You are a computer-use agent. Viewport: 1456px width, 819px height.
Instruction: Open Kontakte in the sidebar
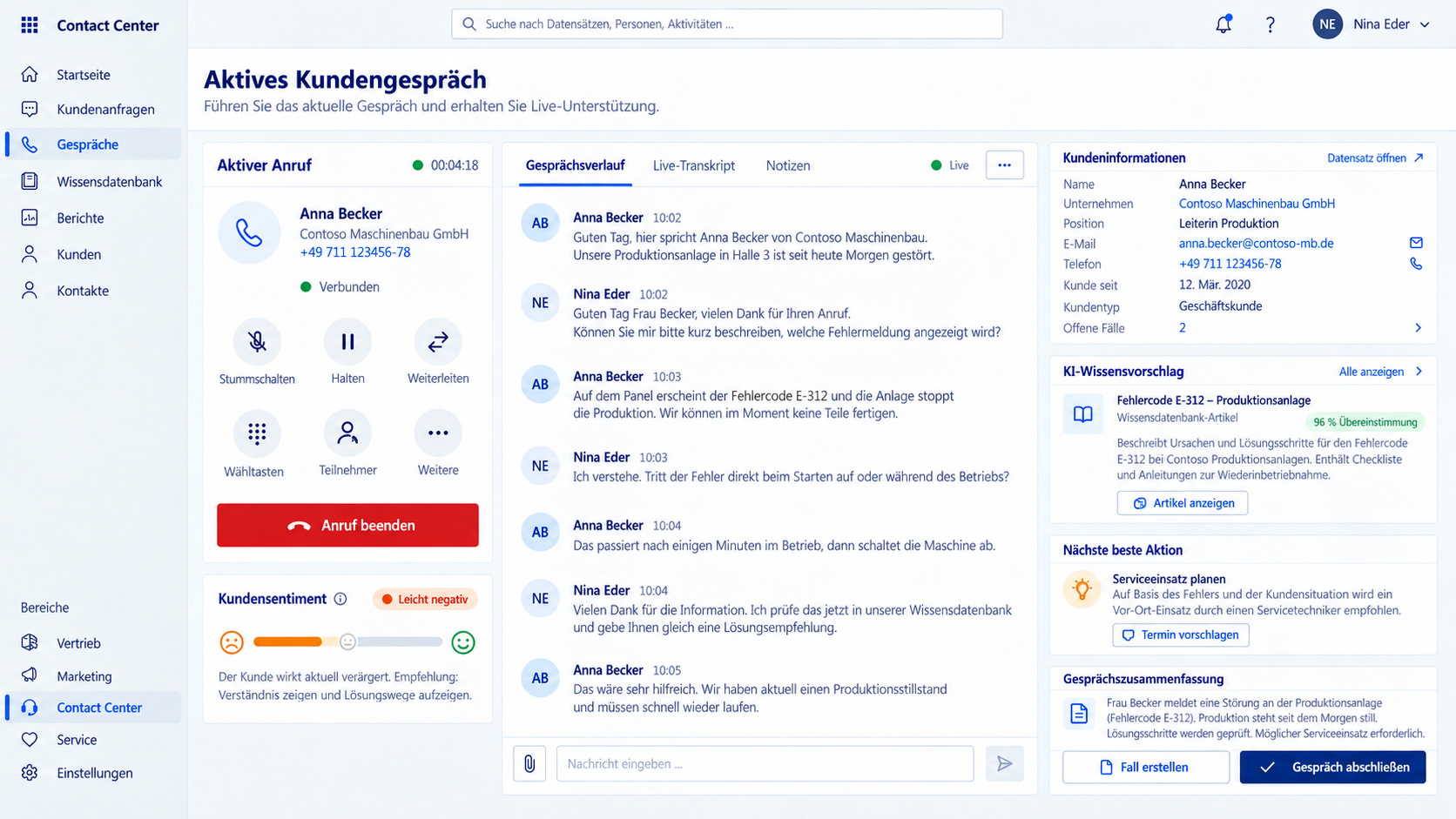94,291
